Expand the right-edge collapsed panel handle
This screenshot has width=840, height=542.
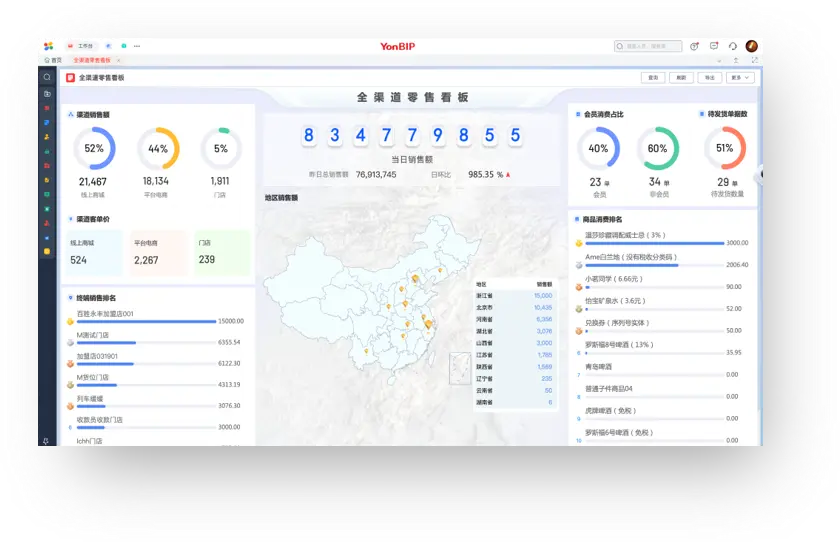[x=761, y=174]
